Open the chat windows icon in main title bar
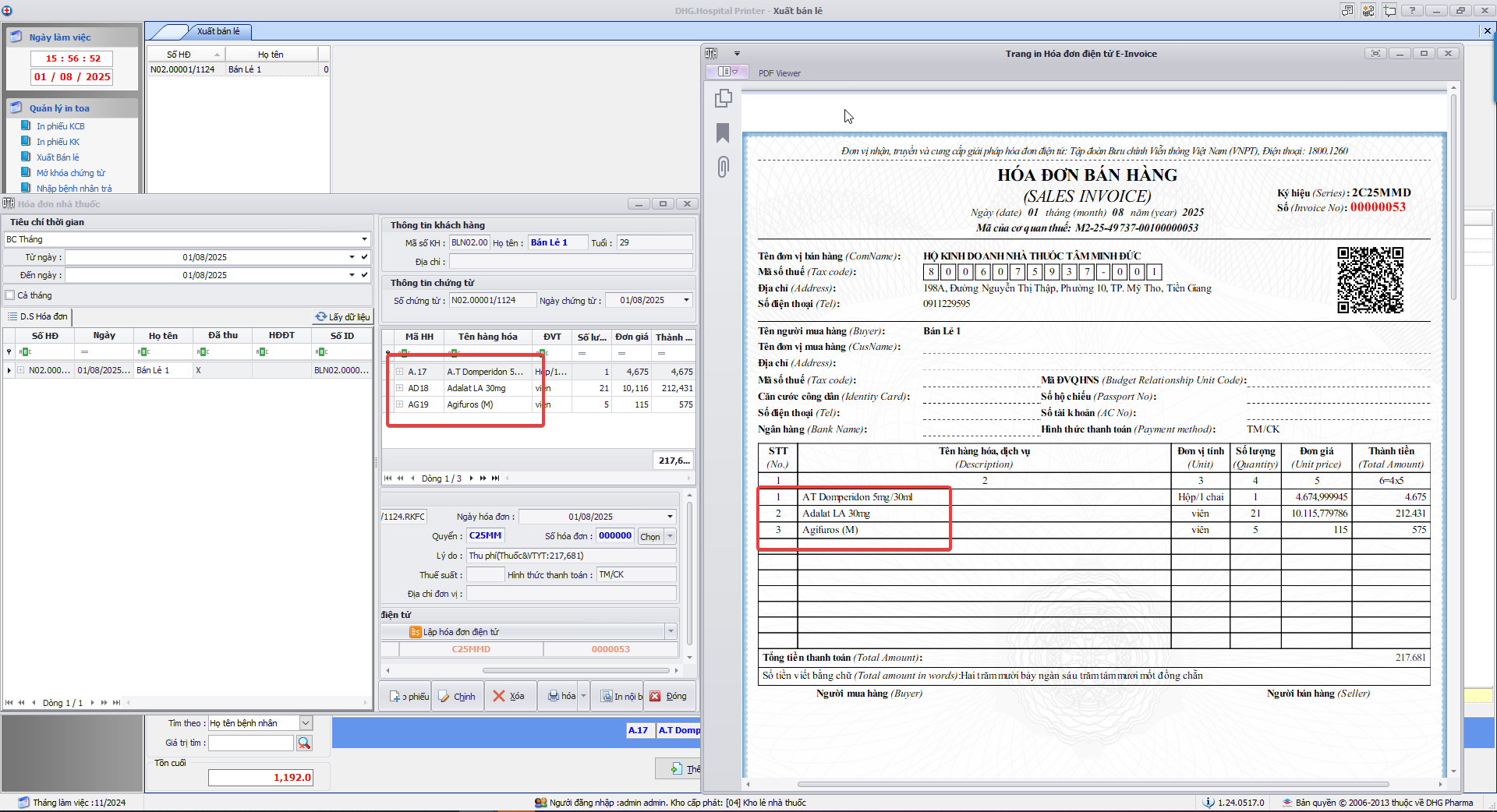 pos(1347,10)
